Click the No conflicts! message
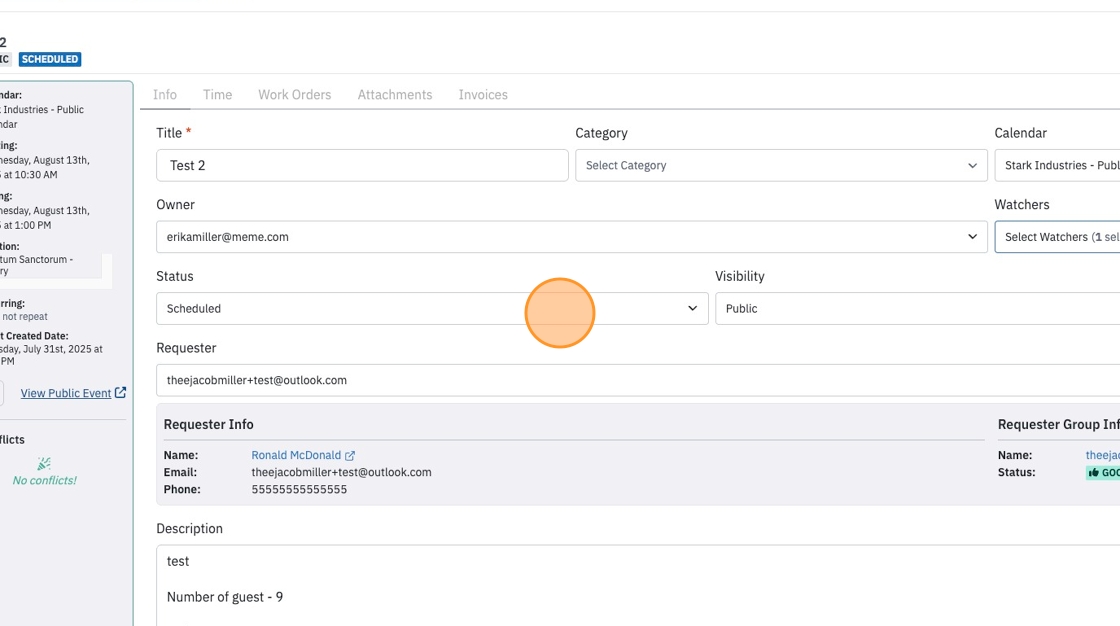1120x626 pixels. tap(44, 480)
